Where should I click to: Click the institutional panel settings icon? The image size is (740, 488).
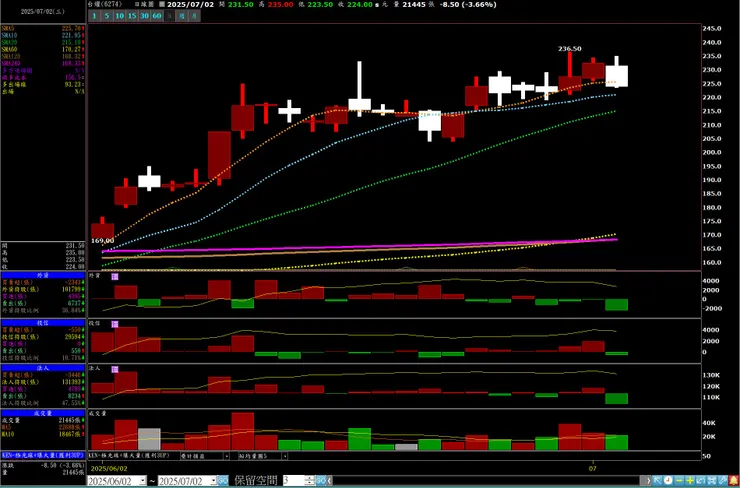(115, 369)
